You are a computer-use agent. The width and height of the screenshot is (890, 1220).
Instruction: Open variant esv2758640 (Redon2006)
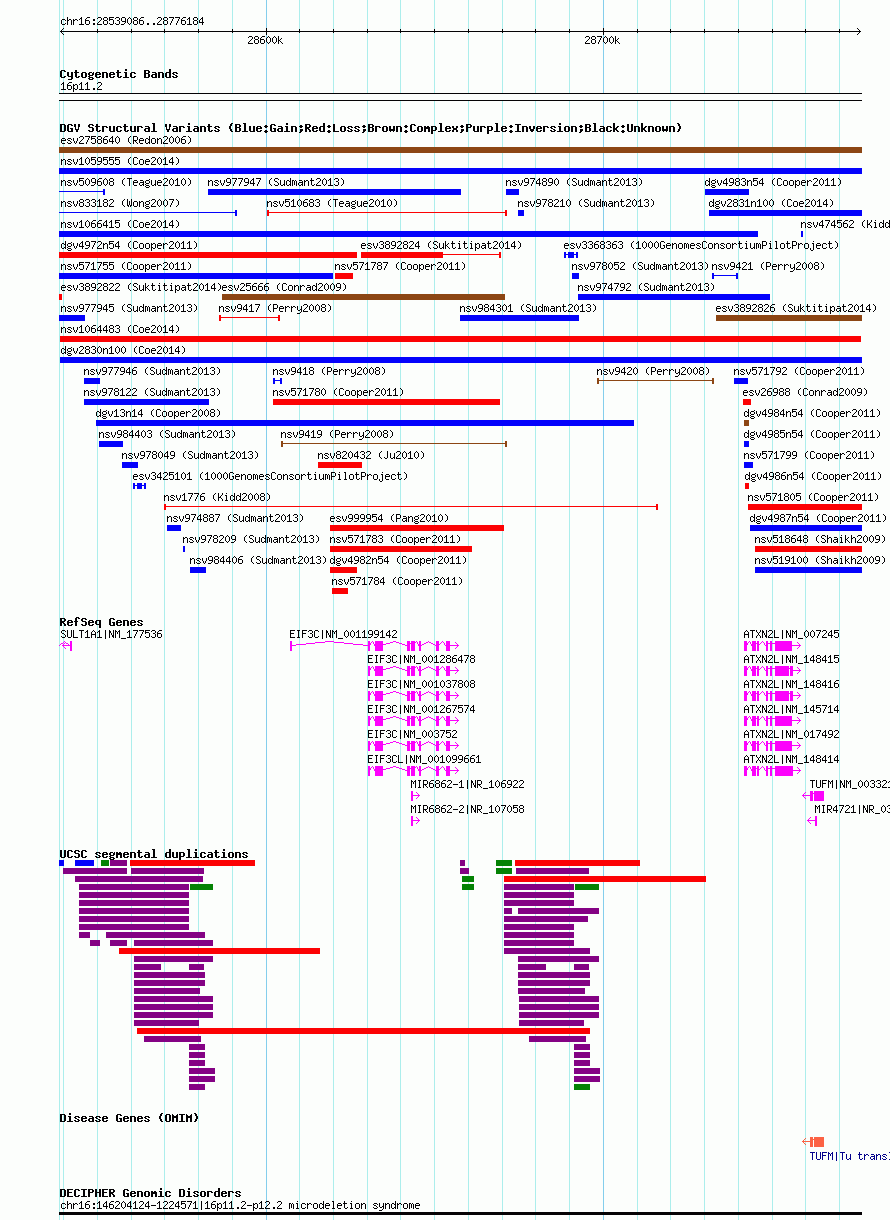[126, 140]
